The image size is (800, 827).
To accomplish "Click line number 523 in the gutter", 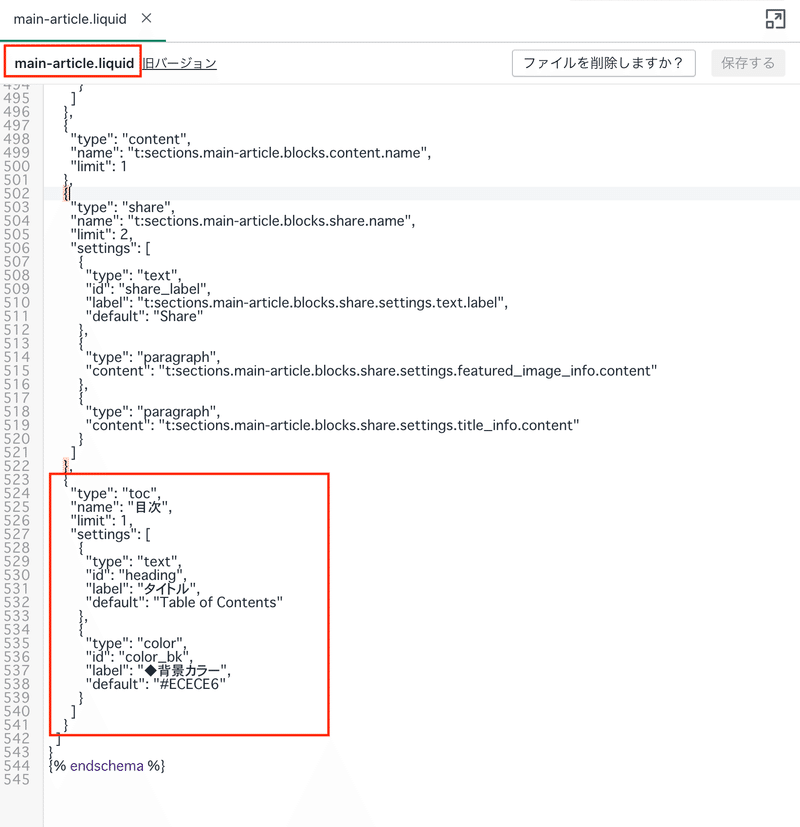I will pyautogui.click(x=16, y=480).
